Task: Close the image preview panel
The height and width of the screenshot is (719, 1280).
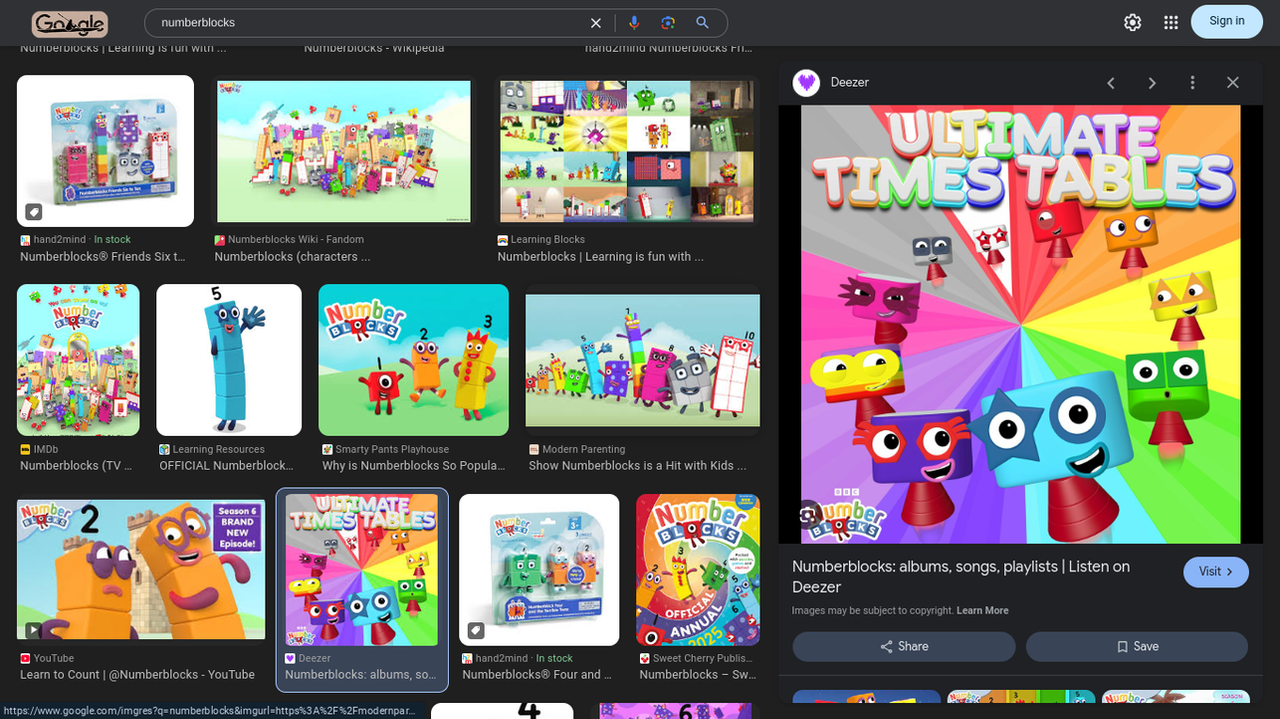Action: [1233, 83]
